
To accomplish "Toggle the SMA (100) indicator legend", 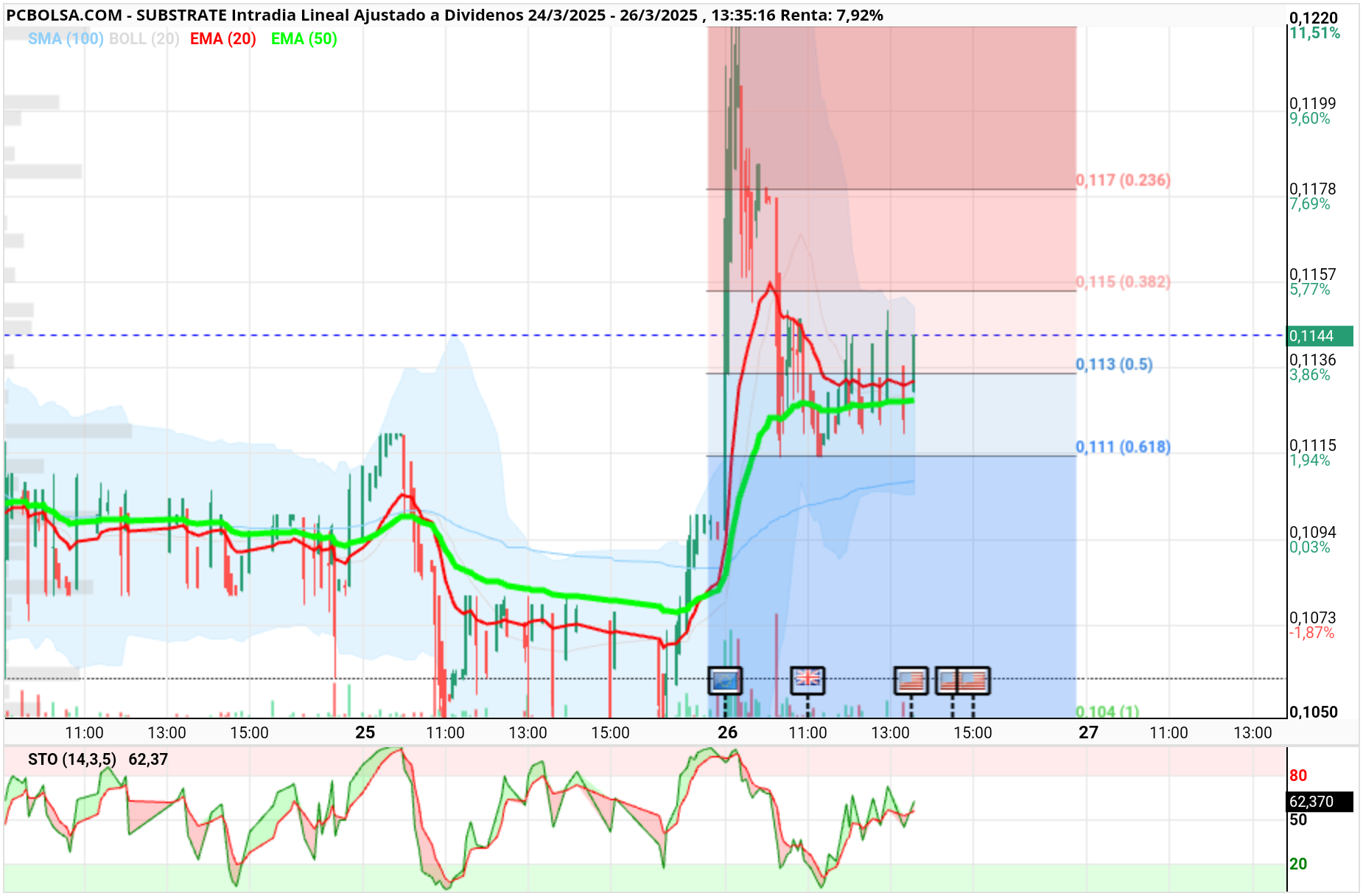I will point(66,39).
